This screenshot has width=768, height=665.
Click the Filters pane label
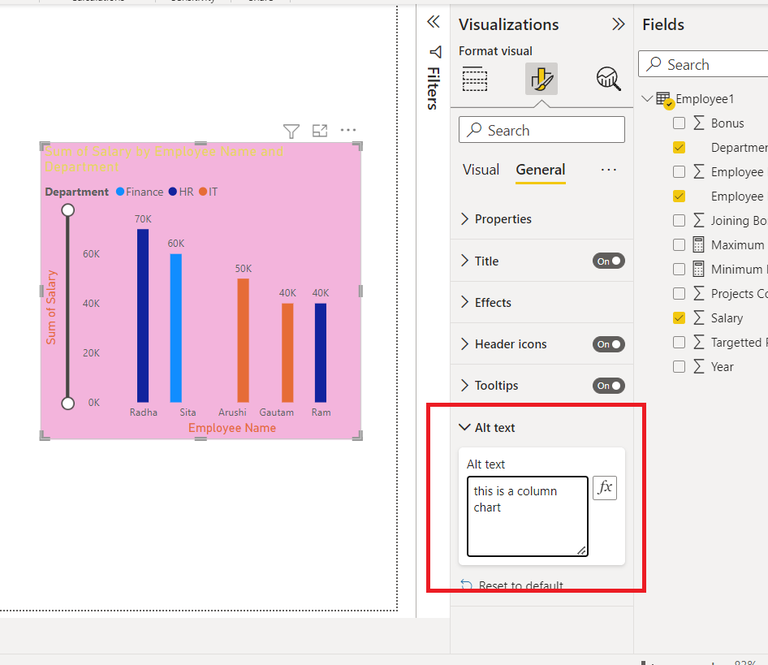433,88
